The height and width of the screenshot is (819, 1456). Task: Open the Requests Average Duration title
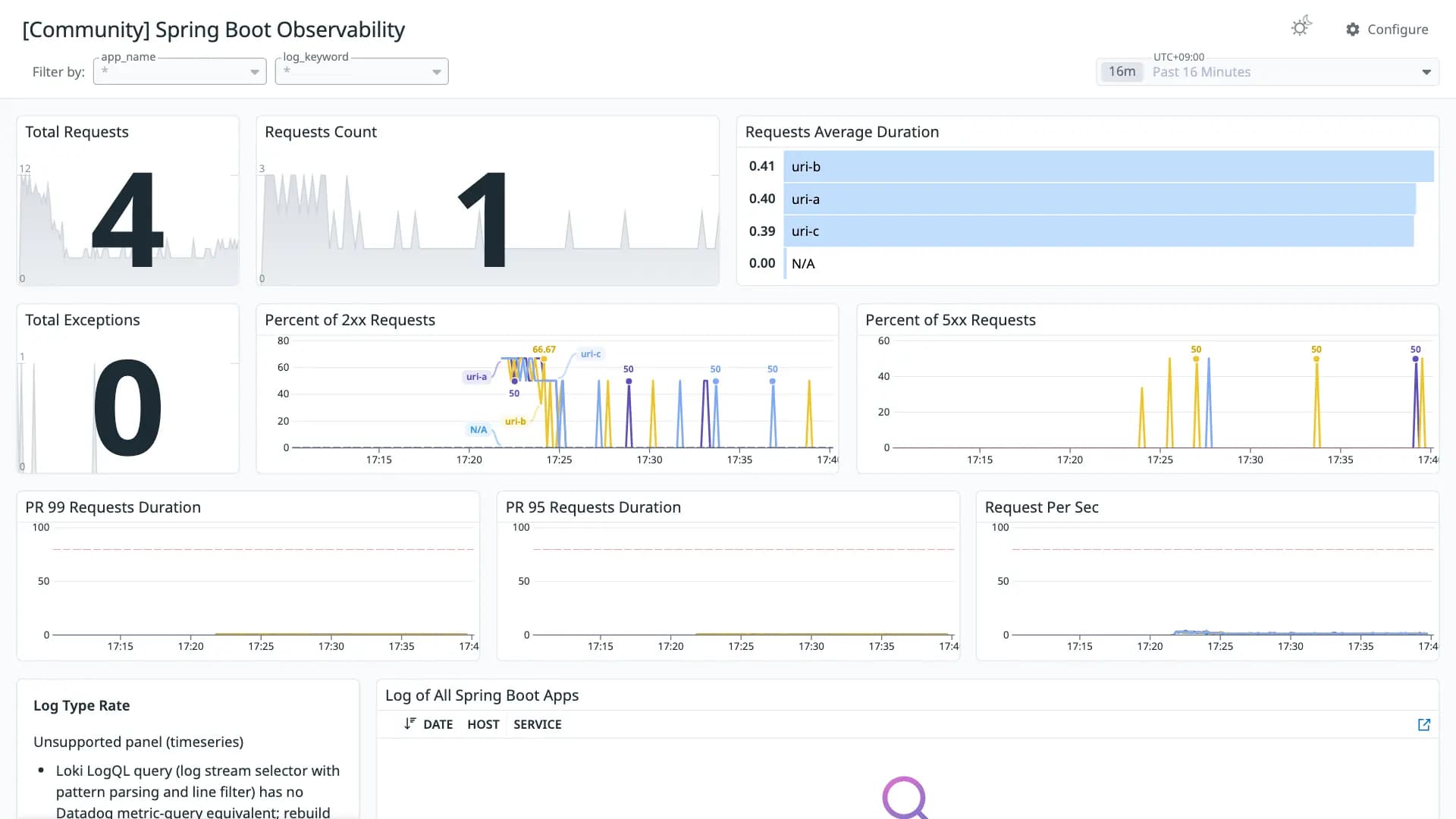842,132
